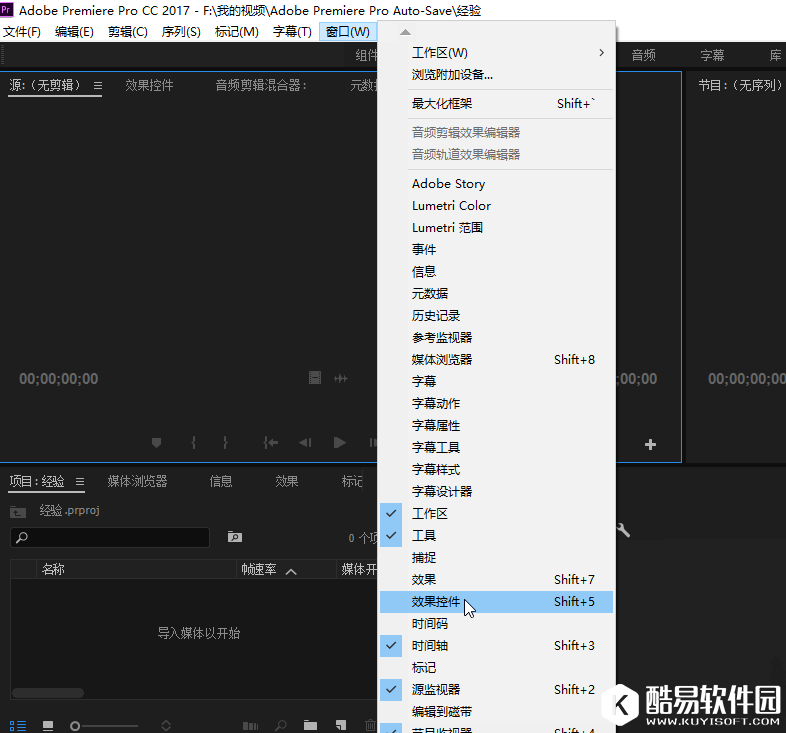
Task: Switch to the 音频 workspace tab
Action: 644,55
